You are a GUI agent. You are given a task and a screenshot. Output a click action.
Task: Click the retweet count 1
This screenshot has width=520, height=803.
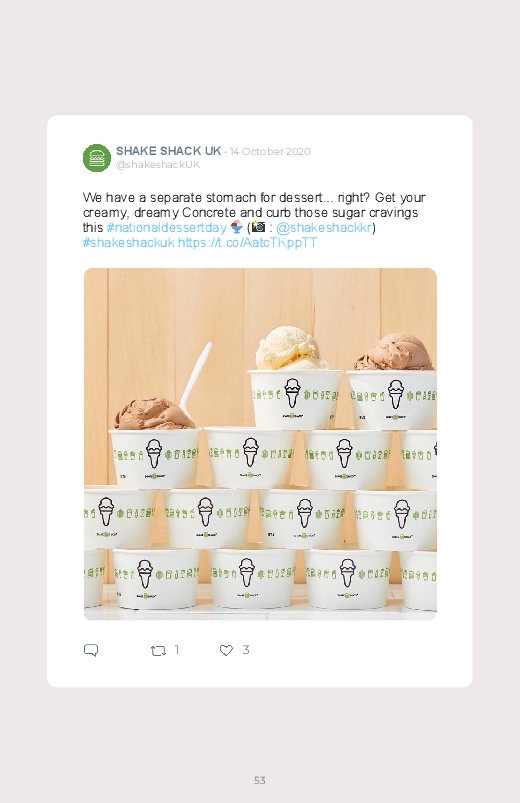pyautogui.click(x=177, y=650)
